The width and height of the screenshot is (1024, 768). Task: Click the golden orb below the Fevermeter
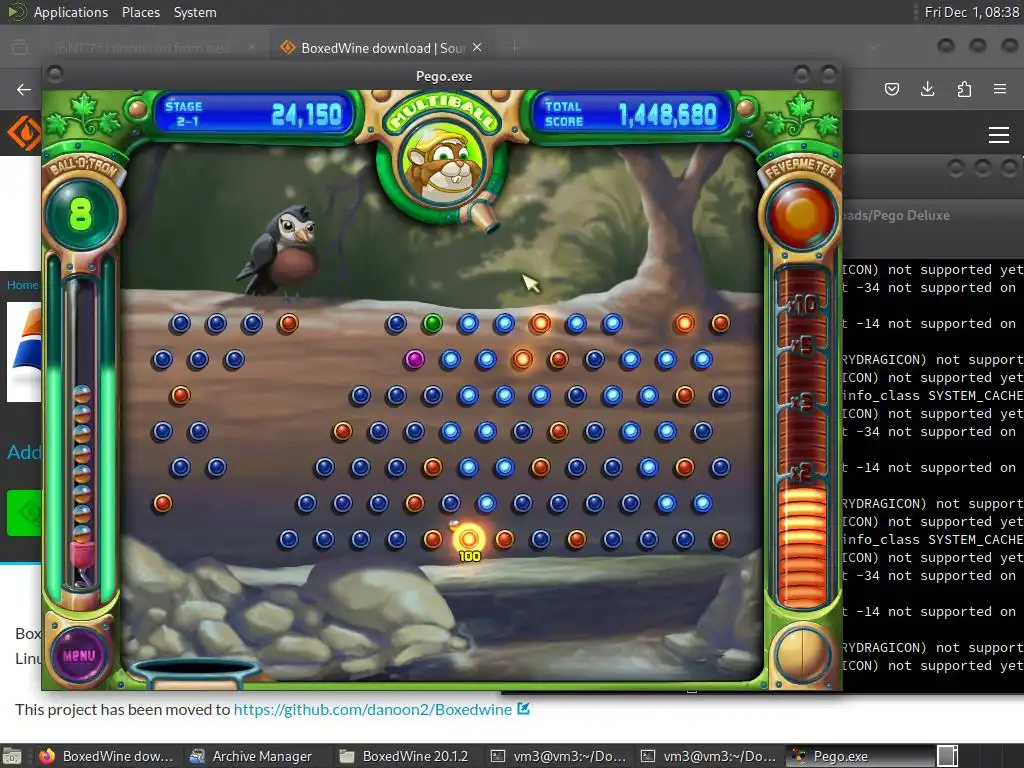click(802, 655)
